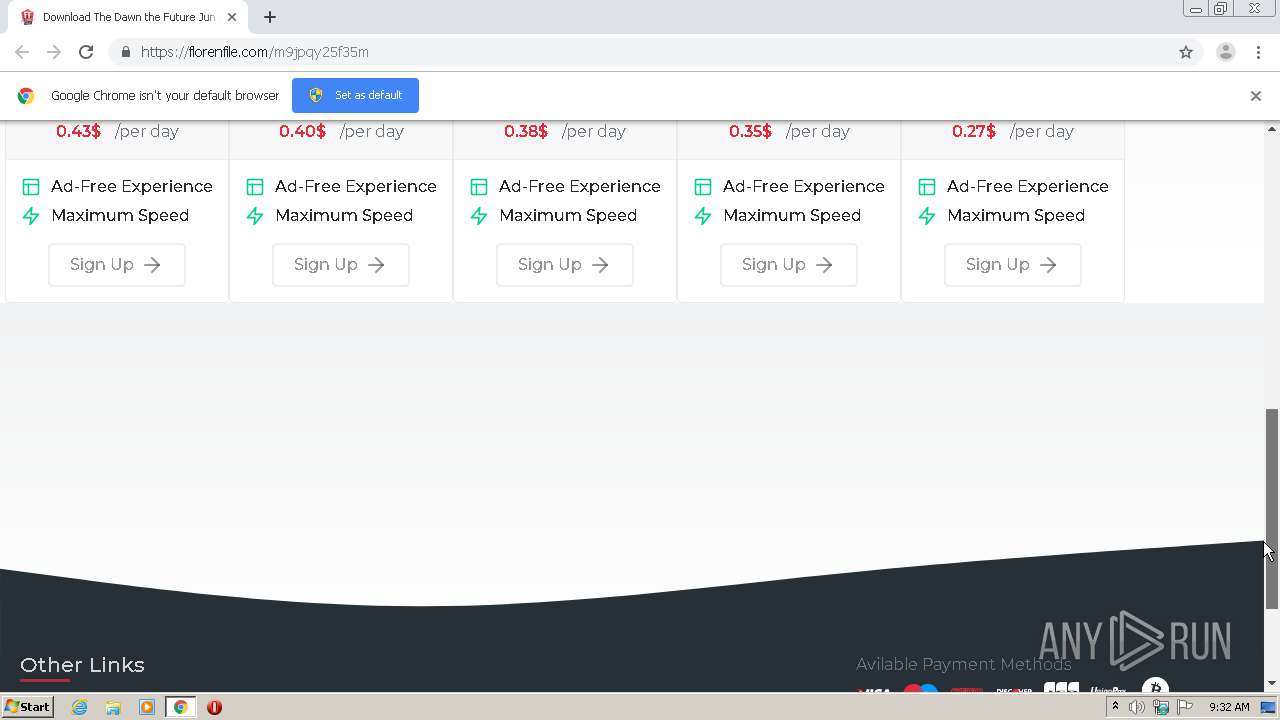Click Sign Up under the 0.40$ plan

tap(340, 265)
